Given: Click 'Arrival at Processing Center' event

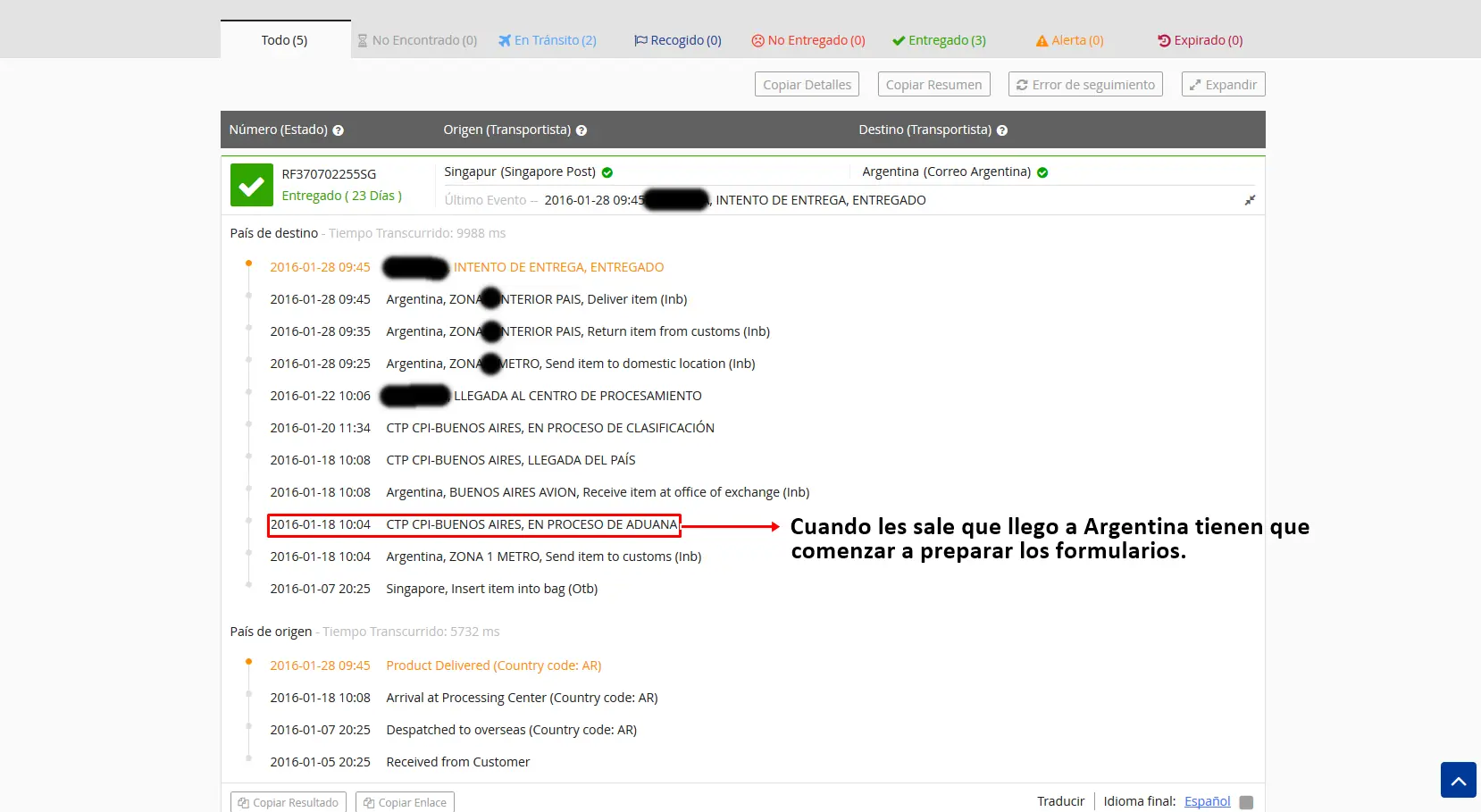Looking at the screenshot, I should tap(522, 698).
